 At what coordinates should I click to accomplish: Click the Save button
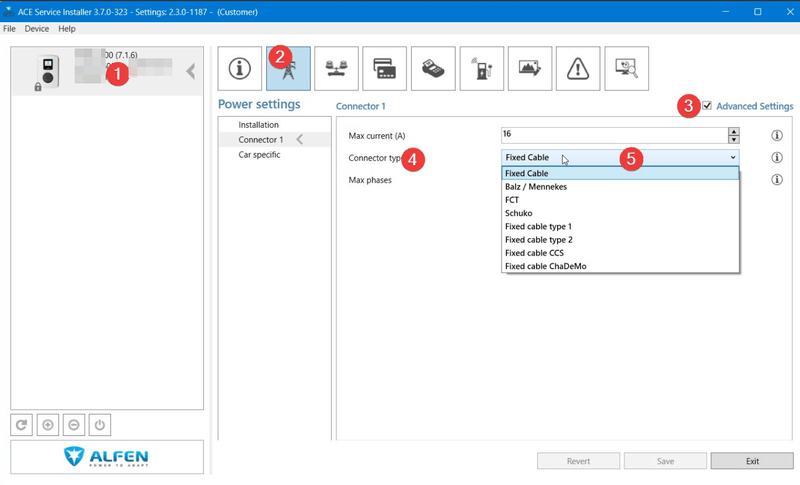pos(665,461)
